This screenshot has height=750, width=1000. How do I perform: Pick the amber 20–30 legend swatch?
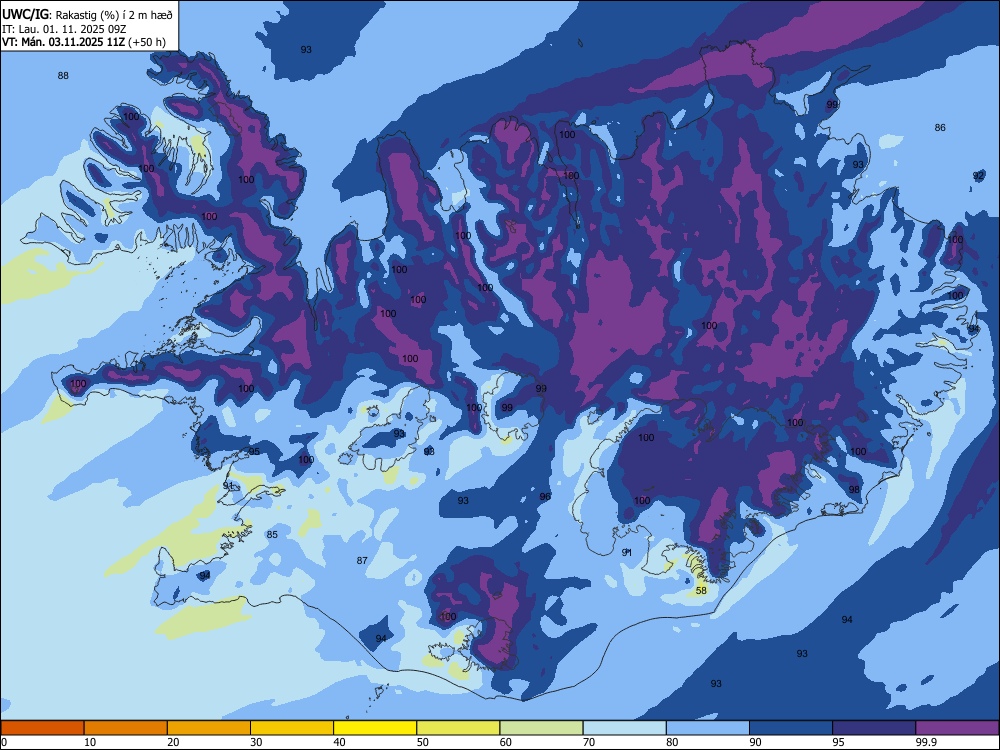pos(209,728)
